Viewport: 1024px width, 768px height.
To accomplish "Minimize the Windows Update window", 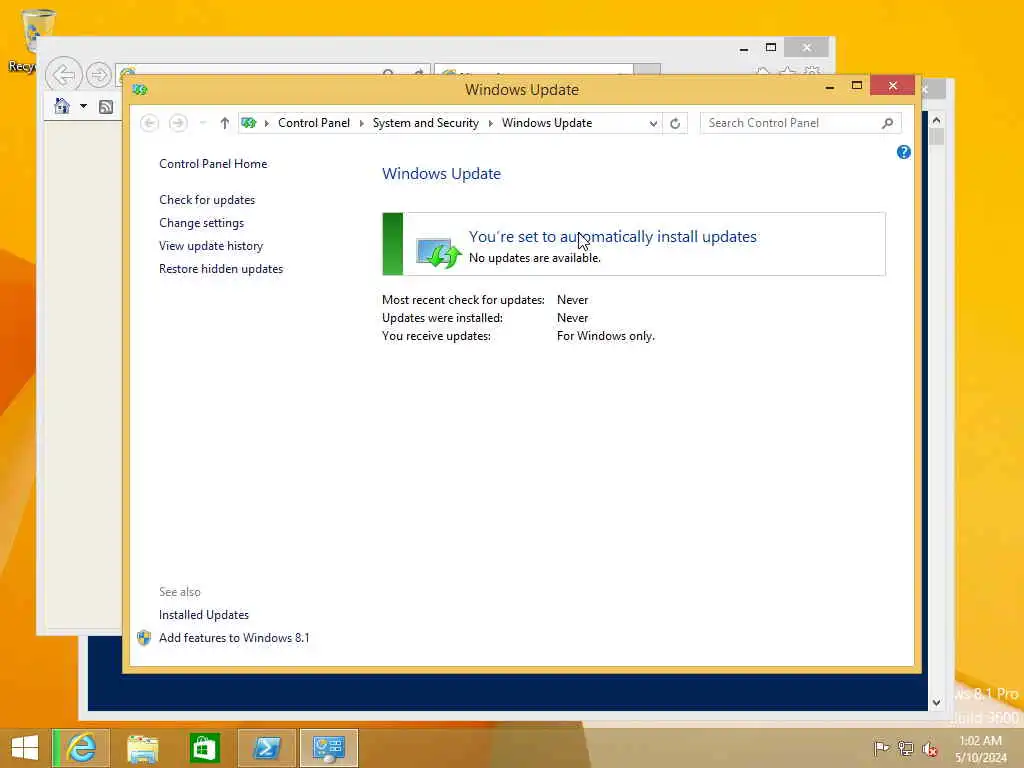I will 829,86.
